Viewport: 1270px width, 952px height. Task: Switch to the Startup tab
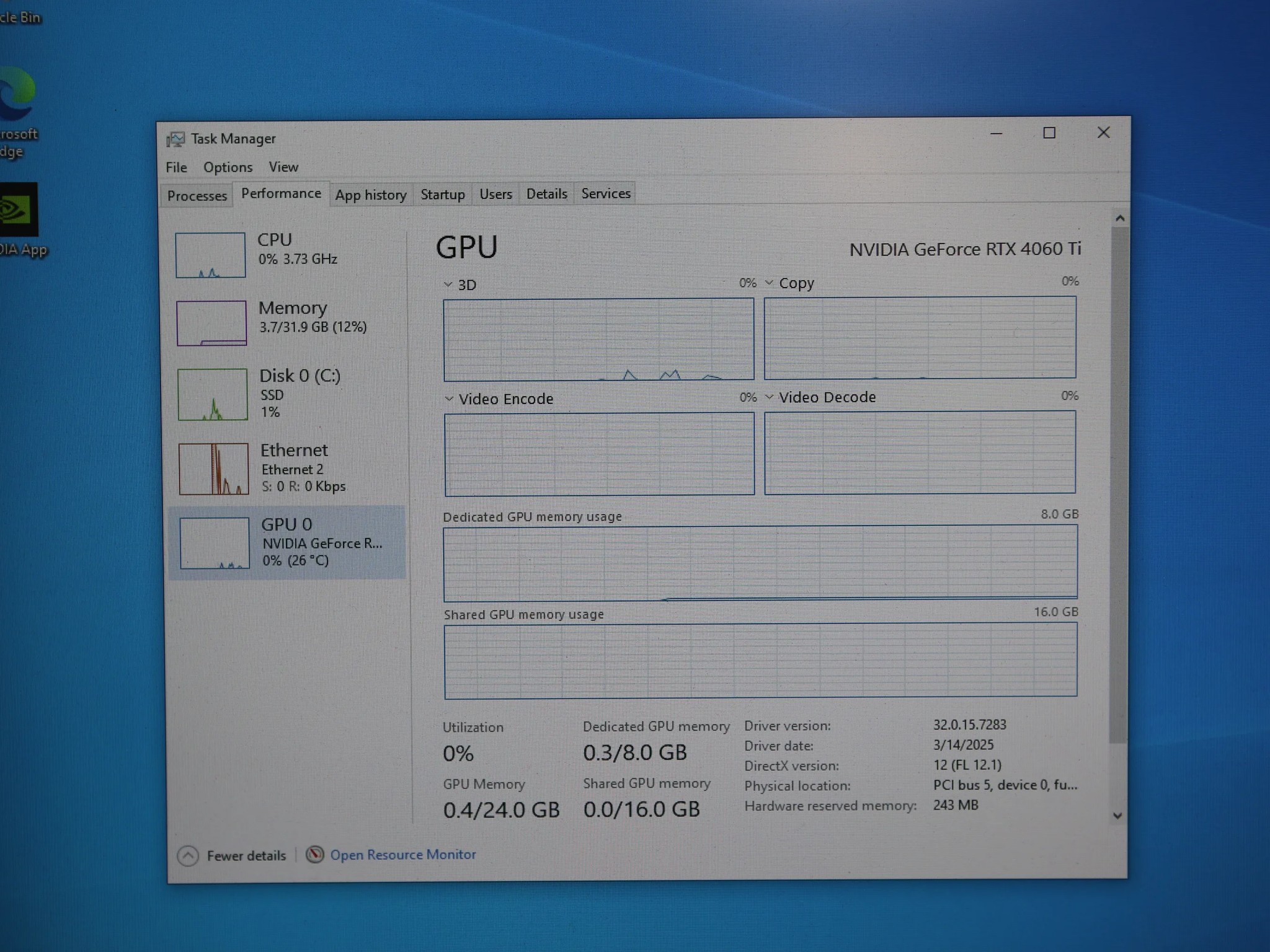point(442,195)
